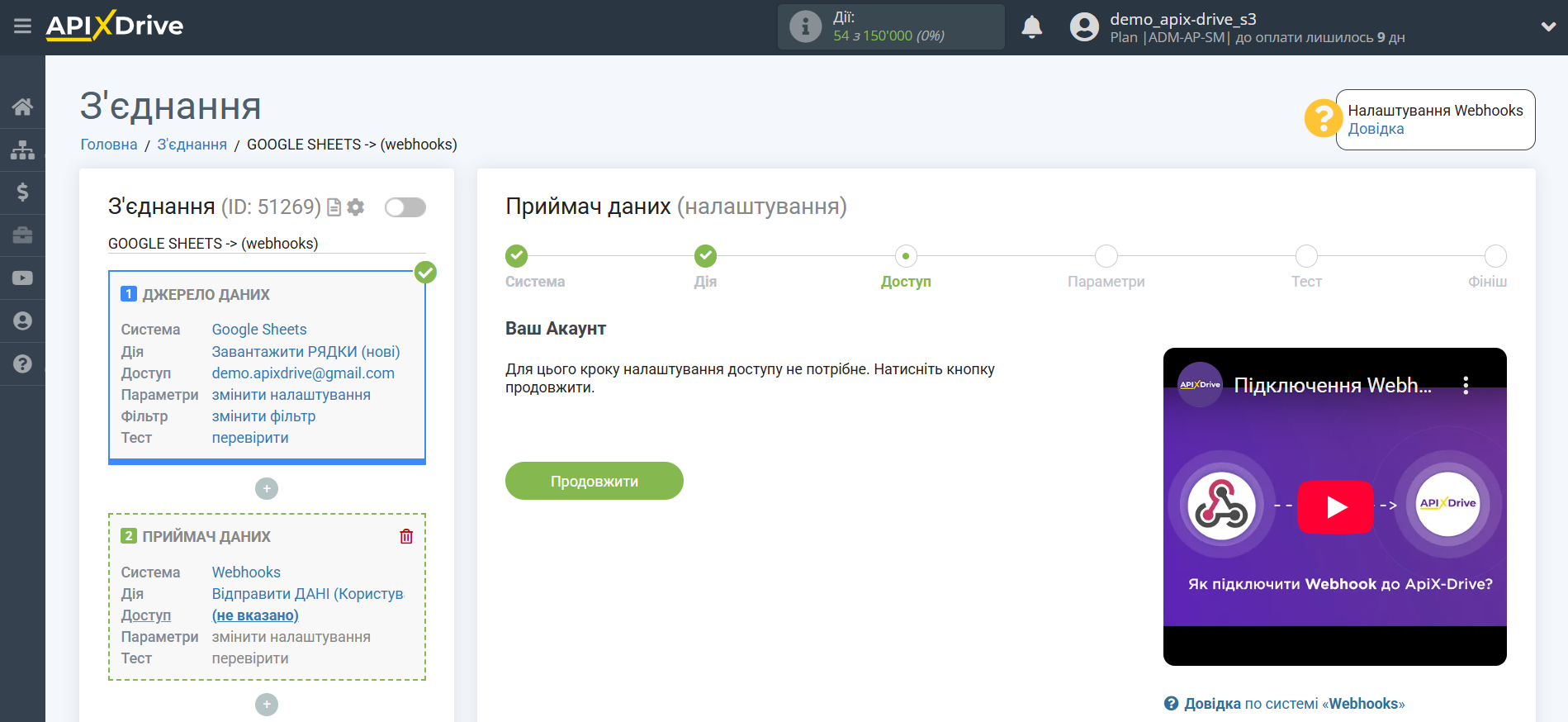Click the ДЖЕРЕЛО ДАНИХ block header
This screenshot has width=1568, height=722.
point(206,295)
